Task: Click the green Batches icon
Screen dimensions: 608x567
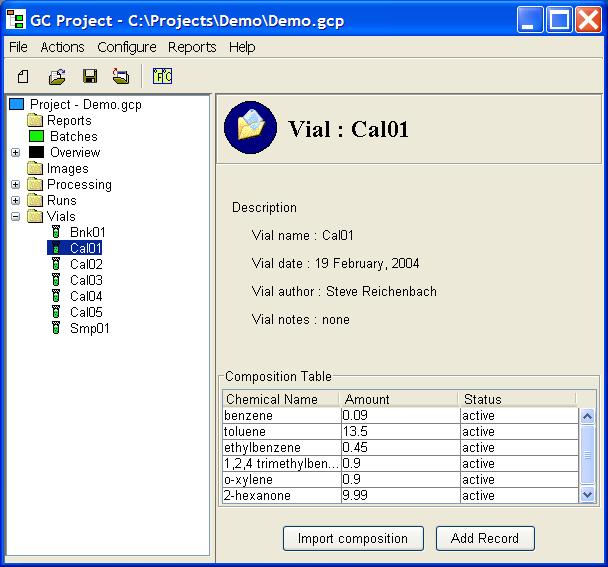Action: pos(36,136)
